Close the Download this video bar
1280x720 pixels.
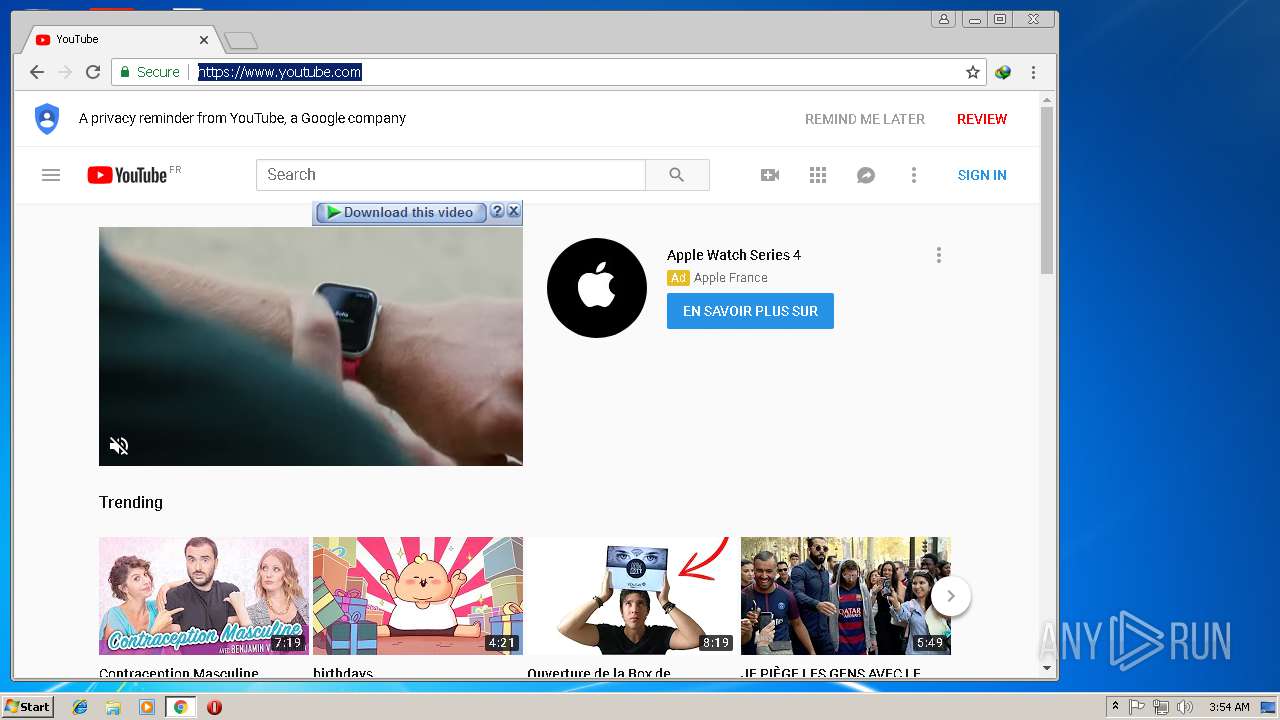tap(513, 212)
